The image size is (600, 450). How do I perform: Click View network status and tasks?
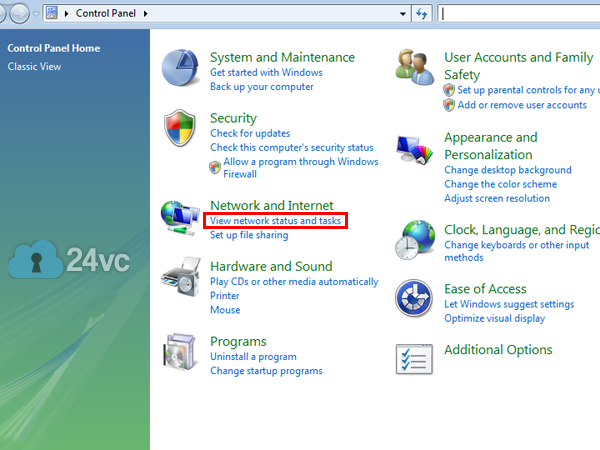tap(275, 221)
